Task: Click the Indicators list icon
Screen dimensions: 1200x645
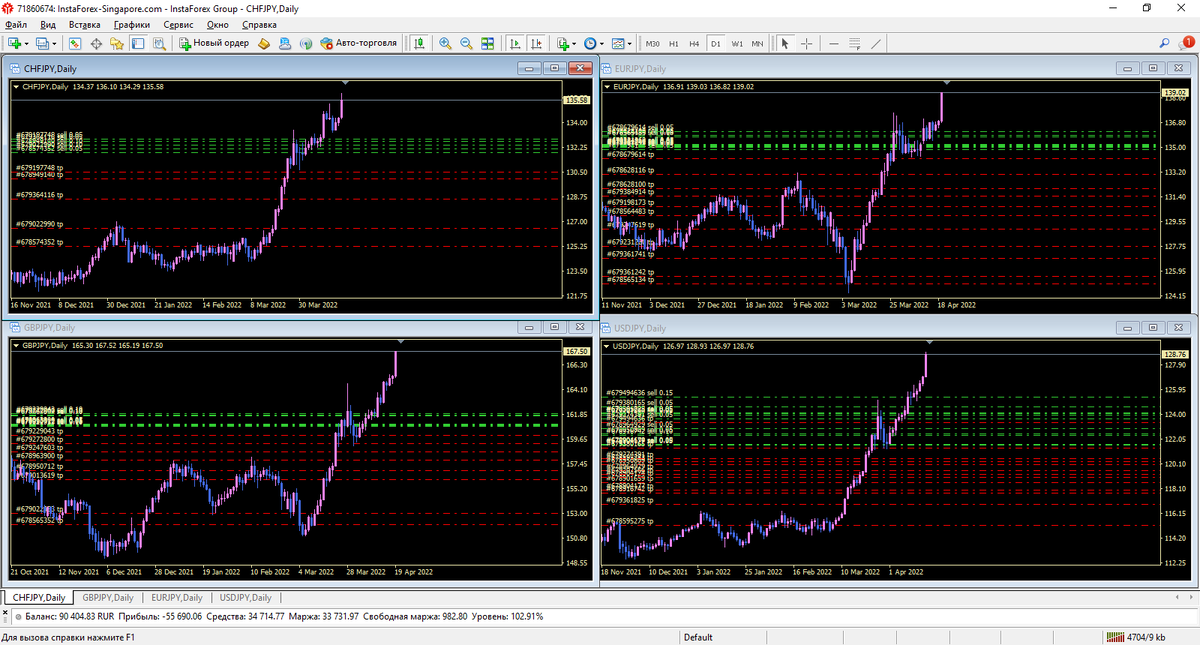Action: [x=563, y=43]
